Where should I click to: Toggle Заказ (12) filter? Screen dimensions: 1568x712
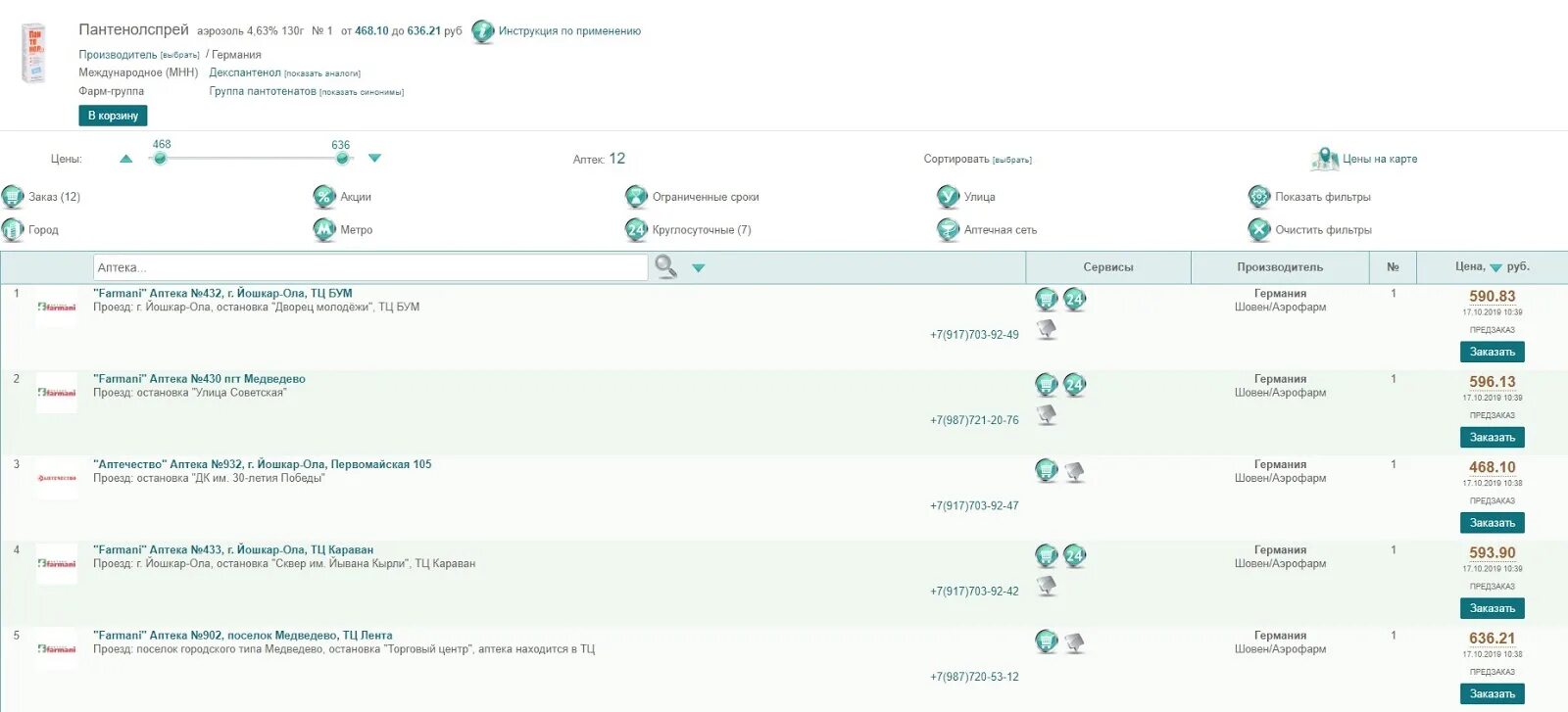(41, 197)
